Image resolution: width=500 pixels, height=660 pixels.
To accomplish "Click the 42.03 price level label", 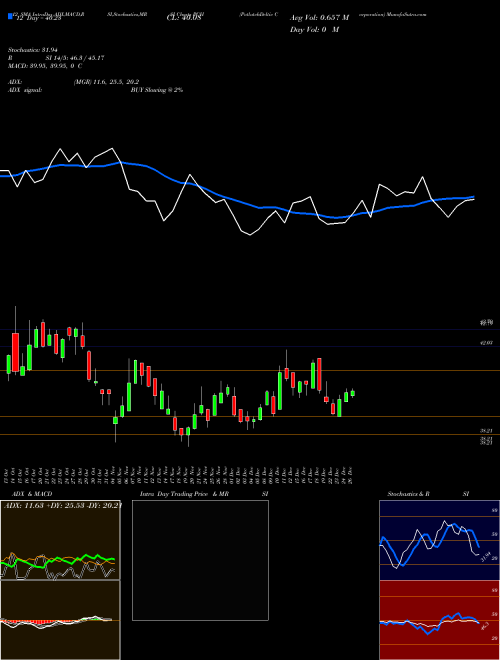I will pos(487,343).
